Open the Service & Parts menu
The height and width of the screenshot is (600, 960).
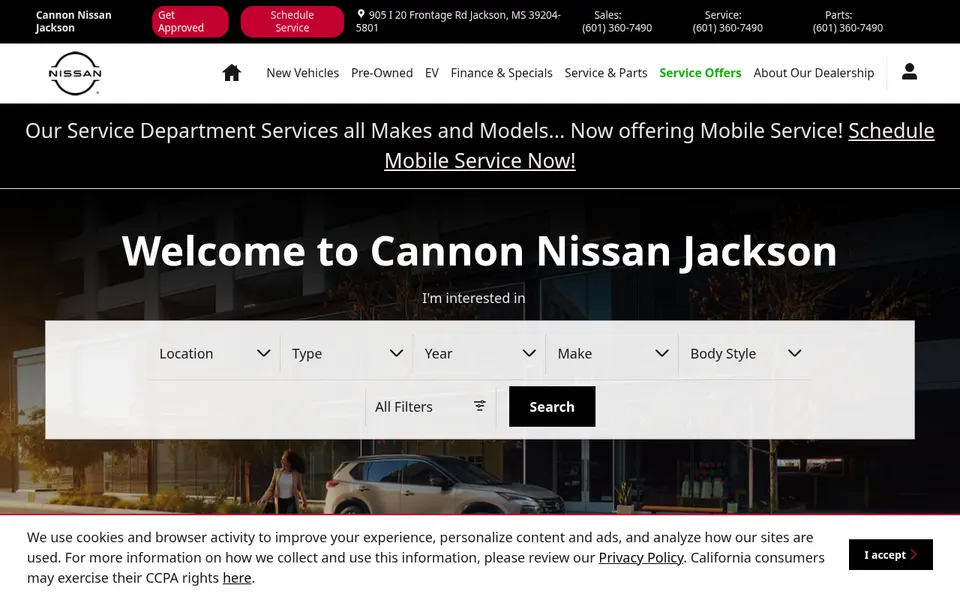[x=606, y=73]
